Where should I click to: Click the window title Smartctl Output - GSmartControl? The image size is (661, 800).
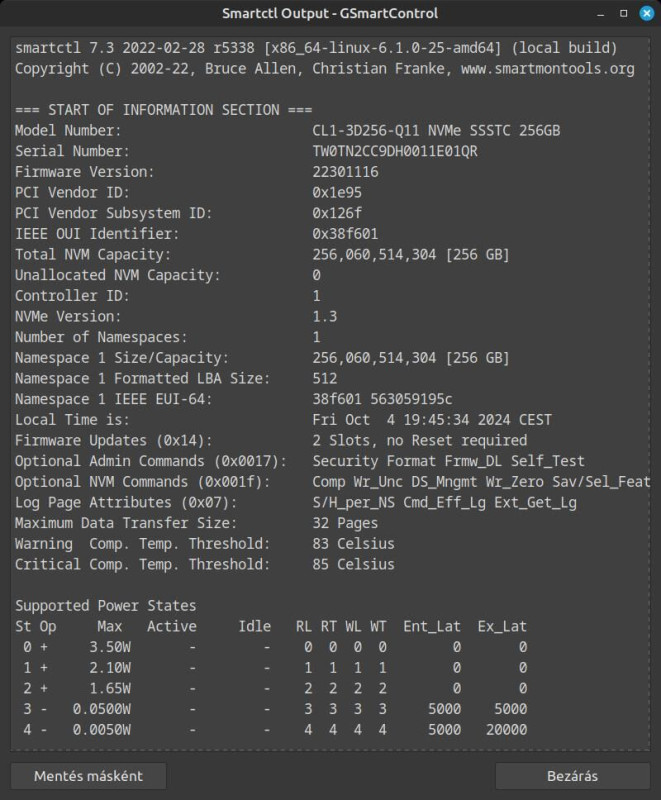pos(330,13)
